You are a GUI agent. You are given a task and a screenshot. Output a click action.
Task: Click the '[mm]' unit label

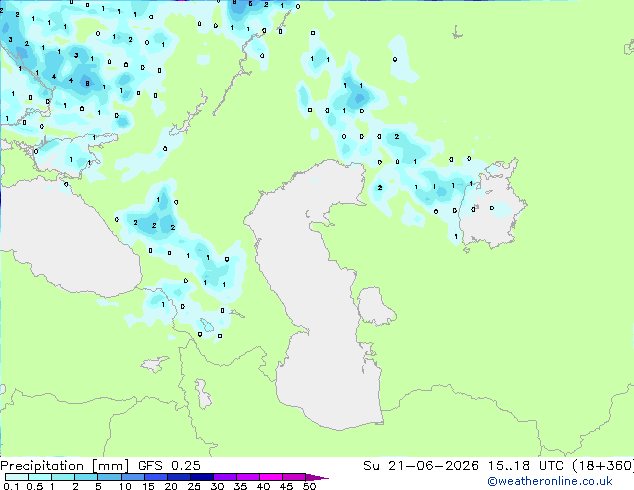tap(111, 466)
